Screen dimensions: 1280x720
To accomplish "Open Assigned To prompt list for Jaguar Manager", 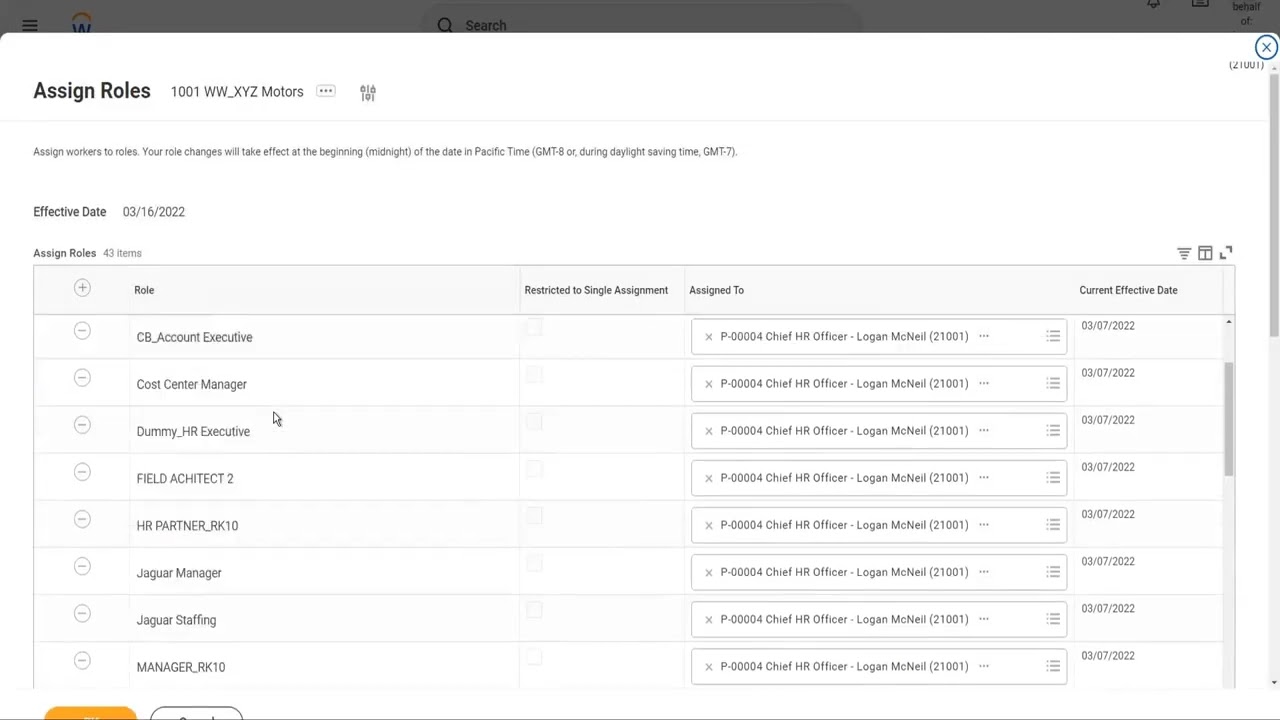I will [1053, 572].
